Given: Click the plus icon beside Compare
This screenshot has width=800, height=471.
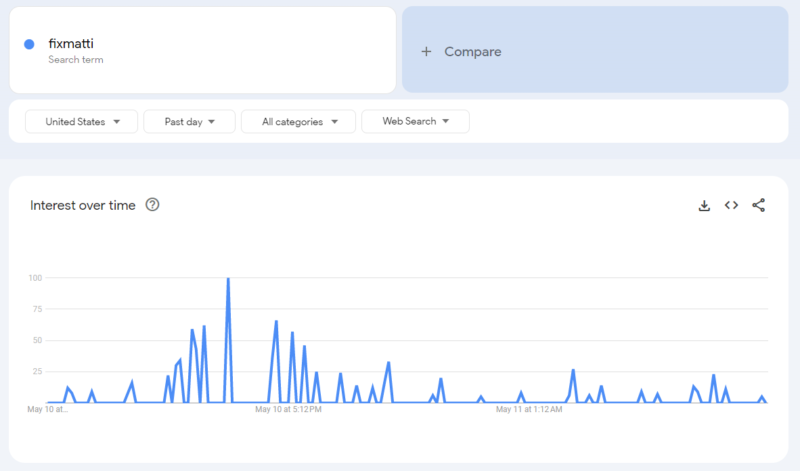Looking at the screenshot, I should pos(427,51).
